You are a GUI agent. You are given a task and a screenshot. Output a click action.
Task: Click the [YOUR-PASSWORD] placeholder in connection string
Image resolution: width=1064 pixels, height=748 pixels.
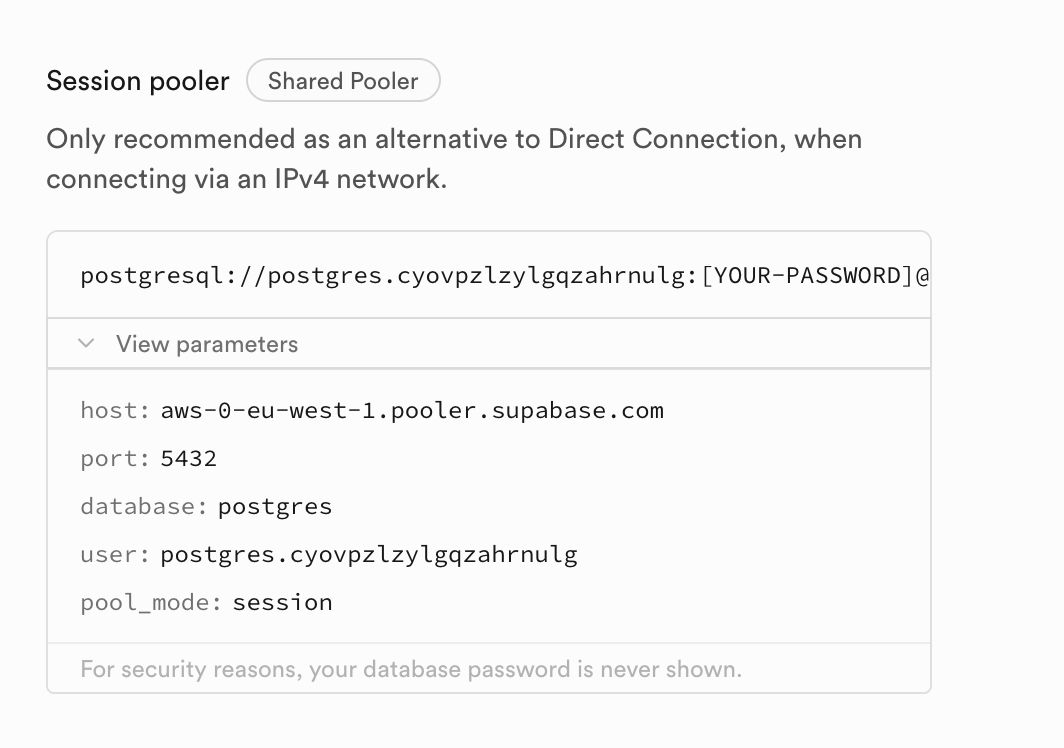(x=808, y=275)
